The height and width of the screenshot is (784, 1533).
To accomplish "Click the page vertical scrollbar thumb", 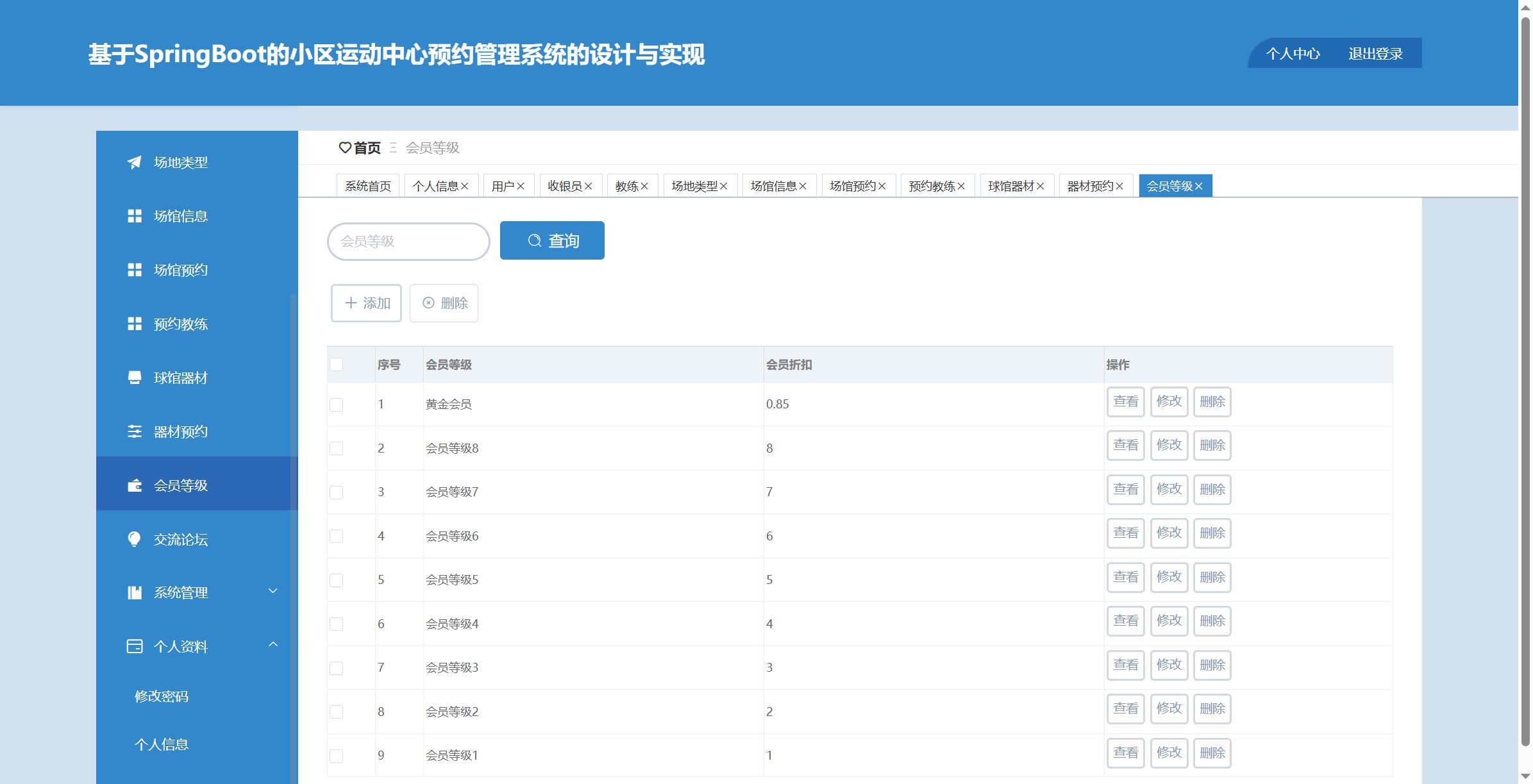I will pyautogui.click(x=1525, y=381).
